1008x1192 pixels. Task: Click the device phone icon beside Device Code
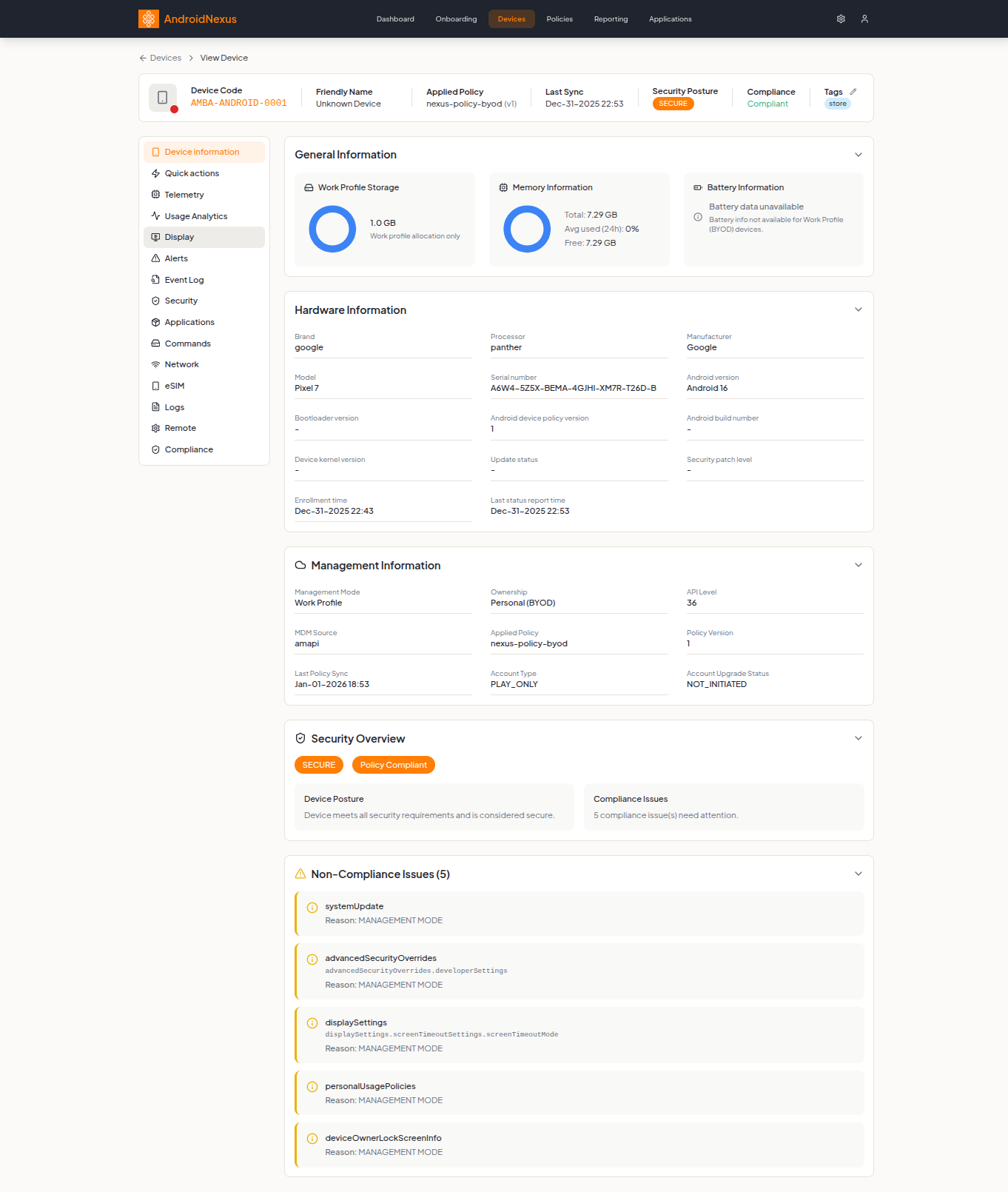pyautogui.click(x=163, y=98)
